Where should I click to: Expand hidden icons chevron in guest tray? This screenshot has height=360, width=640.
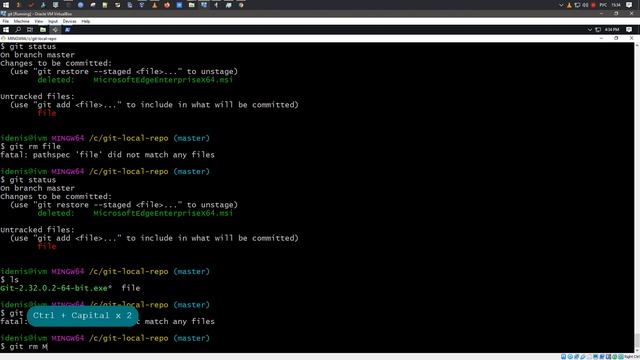point(590,29)
